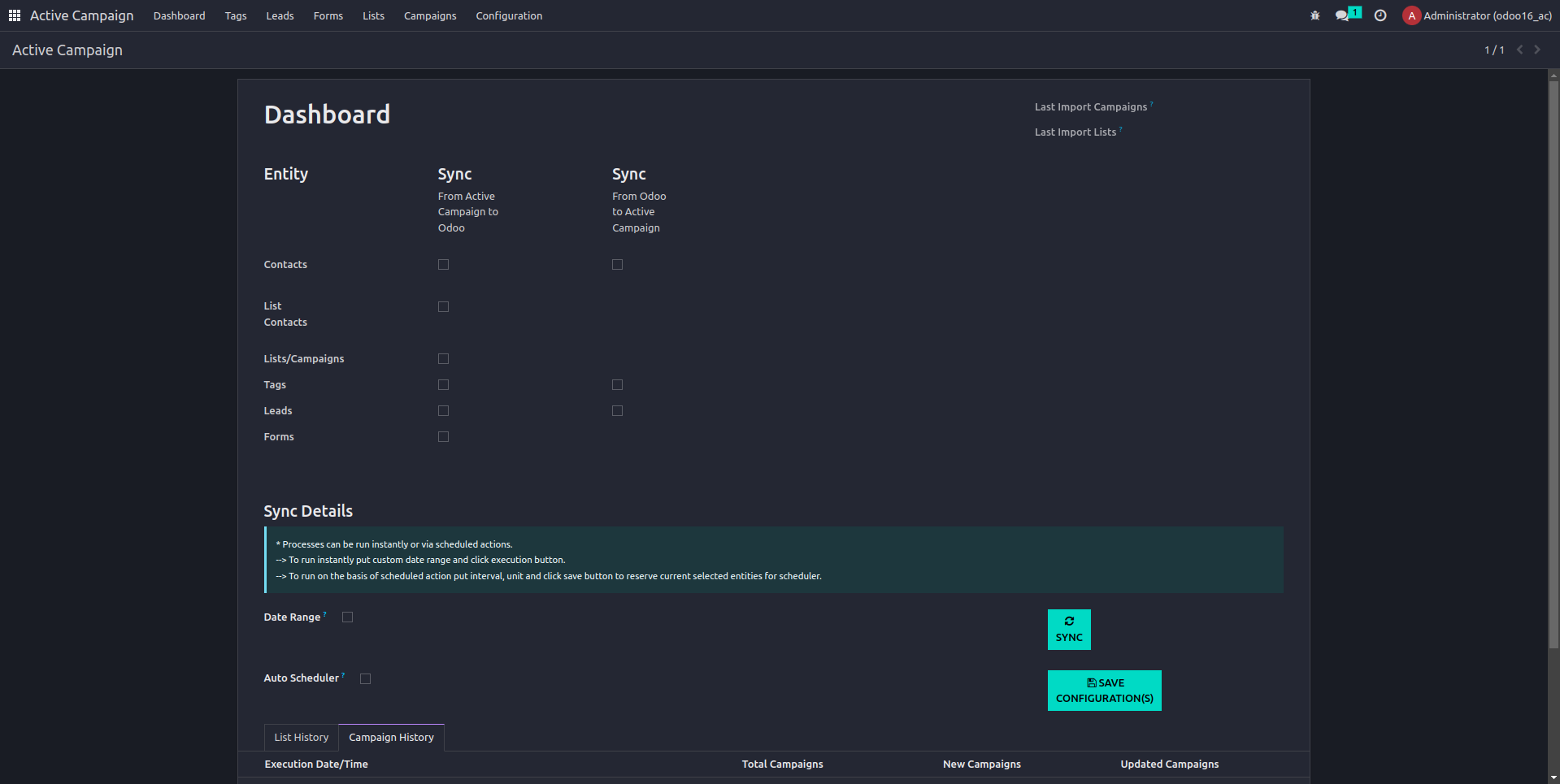Open the Configuration menu
This screenshot has width=1560, height=784.
pyautogui.click(x=509, y=15)
